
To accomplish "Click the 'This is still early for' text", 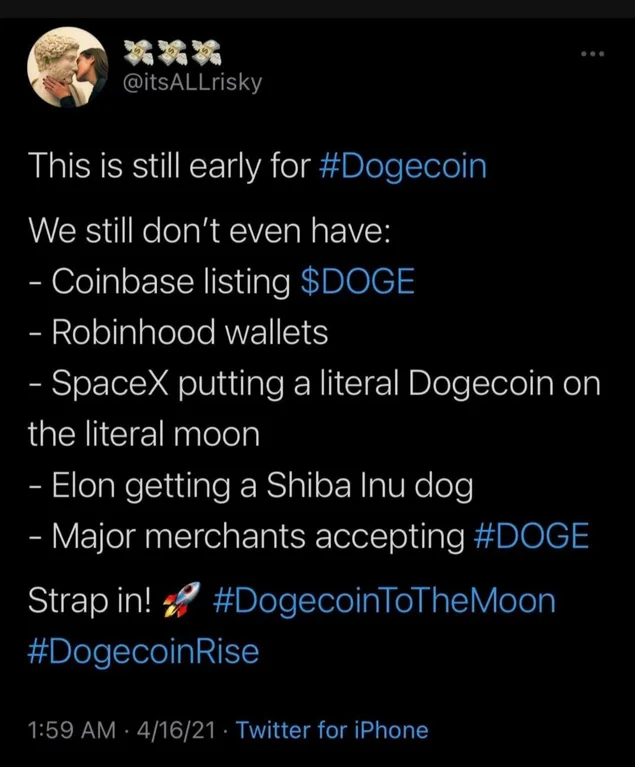I will (x=168, y=165).
